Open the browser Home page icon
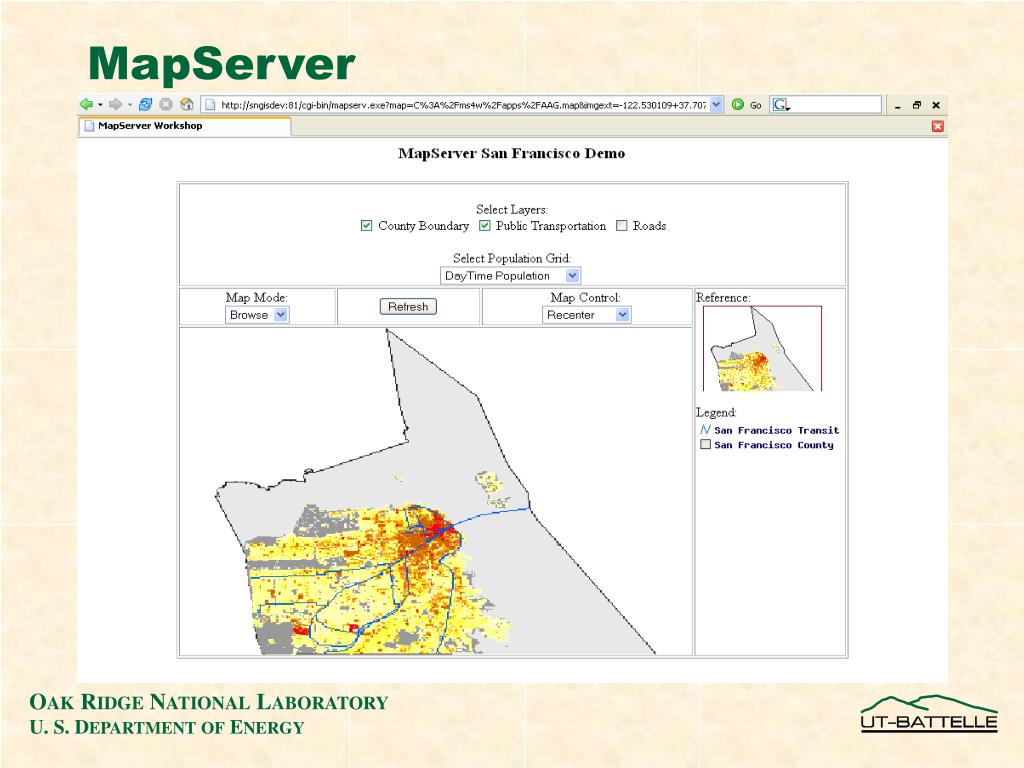The image size is (1024, 768). tap(187, 104)
